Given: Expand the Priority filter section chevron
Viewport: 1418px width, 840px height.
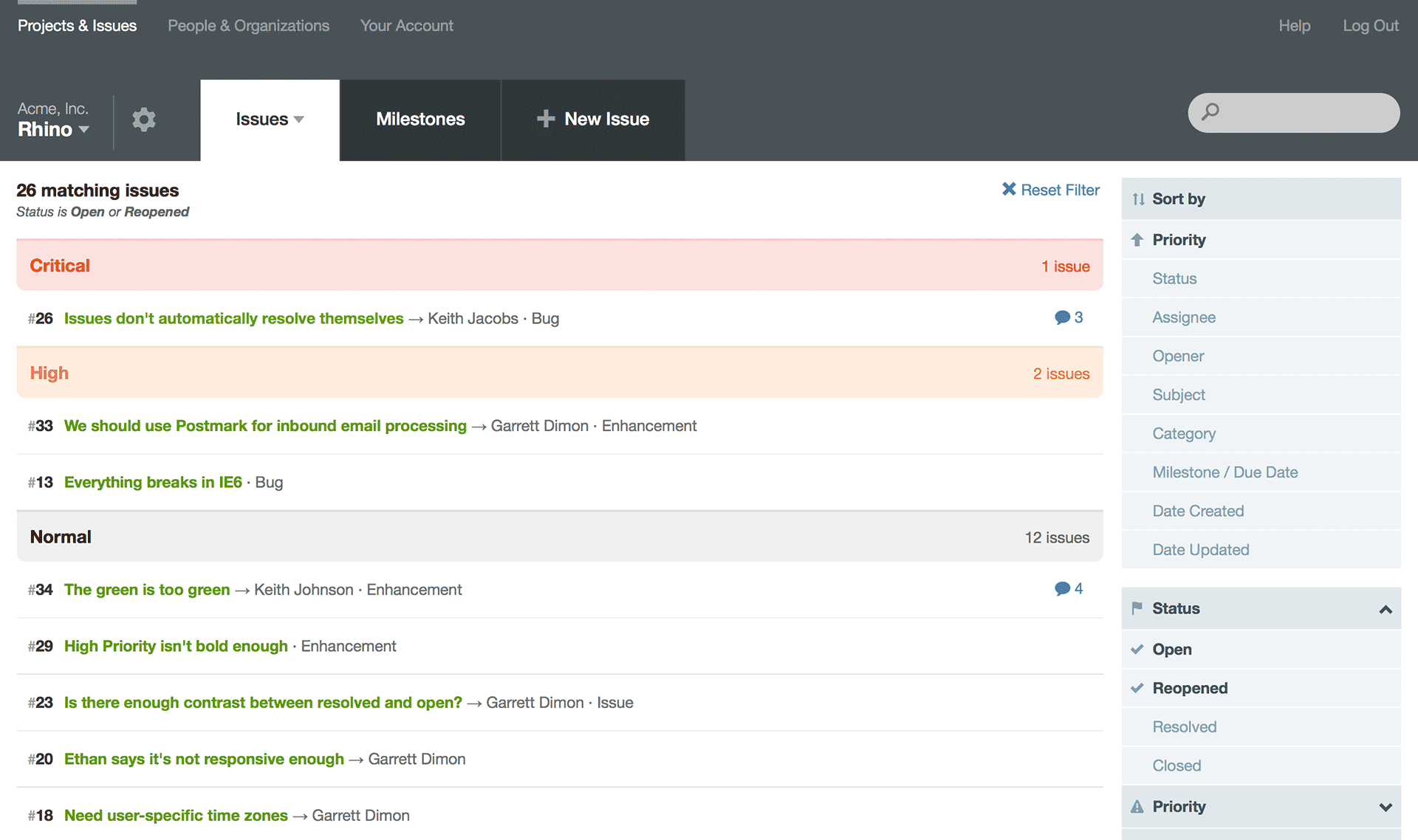Looking at the screenshot, I should tap(1386, 807).
